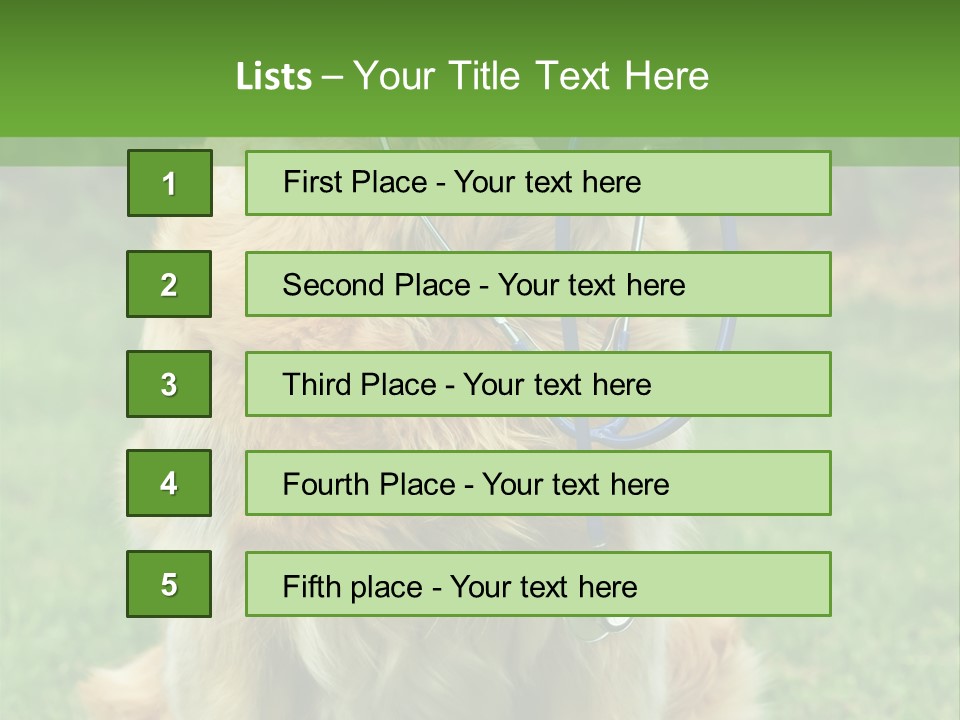The width and height of the screenshot is (960, 720).
Task: Pick the number 4 green square
Action: click(x=169, y=483)
